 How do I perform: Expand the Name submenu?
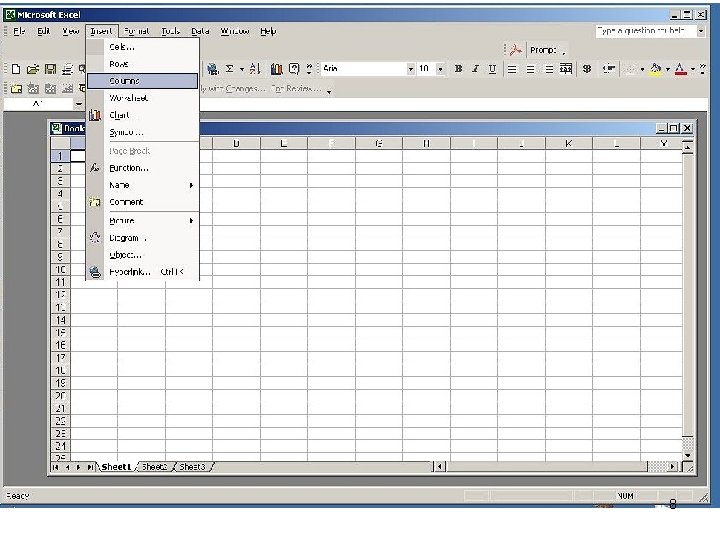pyautogui.click(x=143, y=185)
